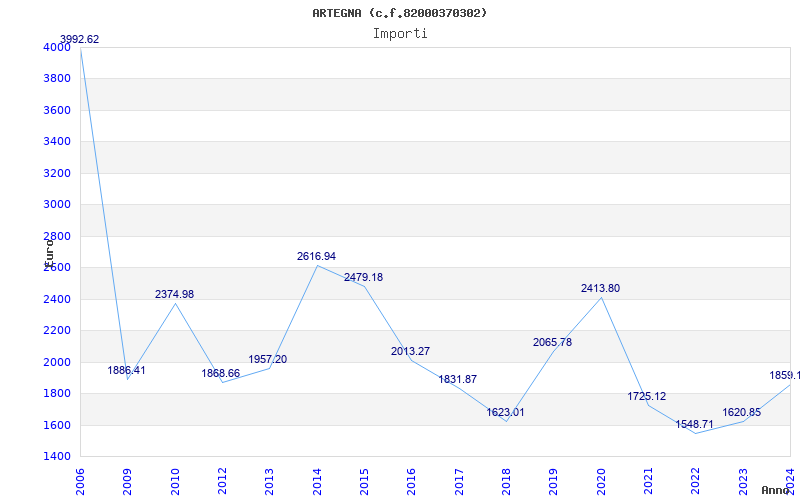800x500 pixels.
Task: Click the y-axis value 3600
Action: pyautogui.click(x=57, y=110)
